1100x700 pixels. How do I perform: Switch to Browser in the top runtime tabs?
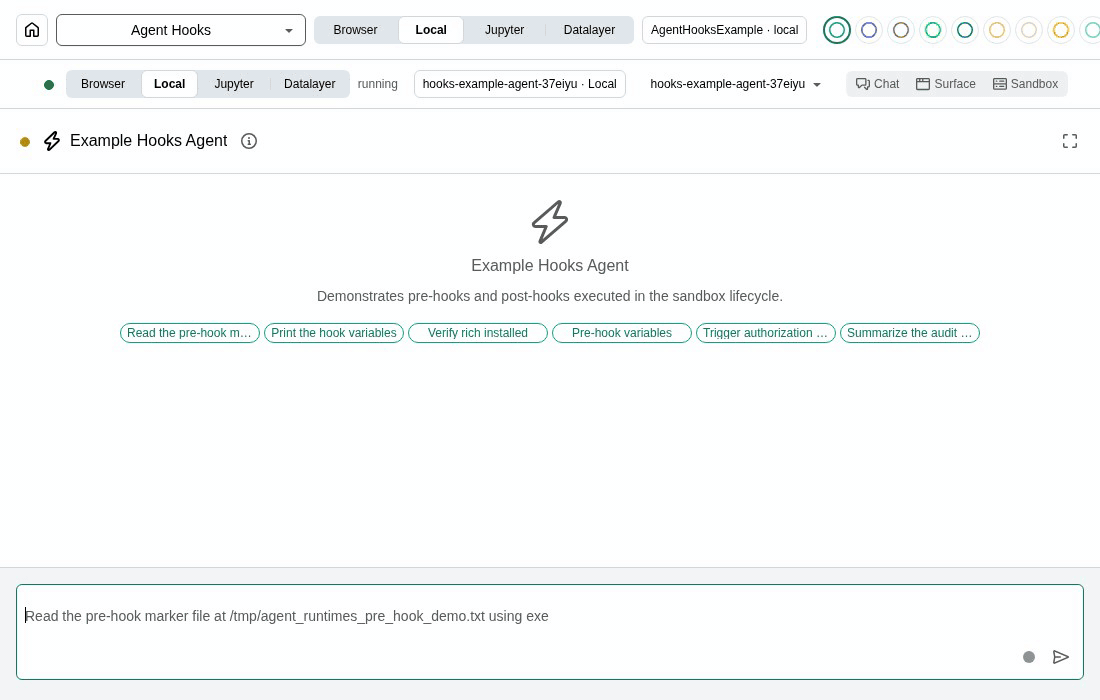pyautogui.click(x=355, y=30)
